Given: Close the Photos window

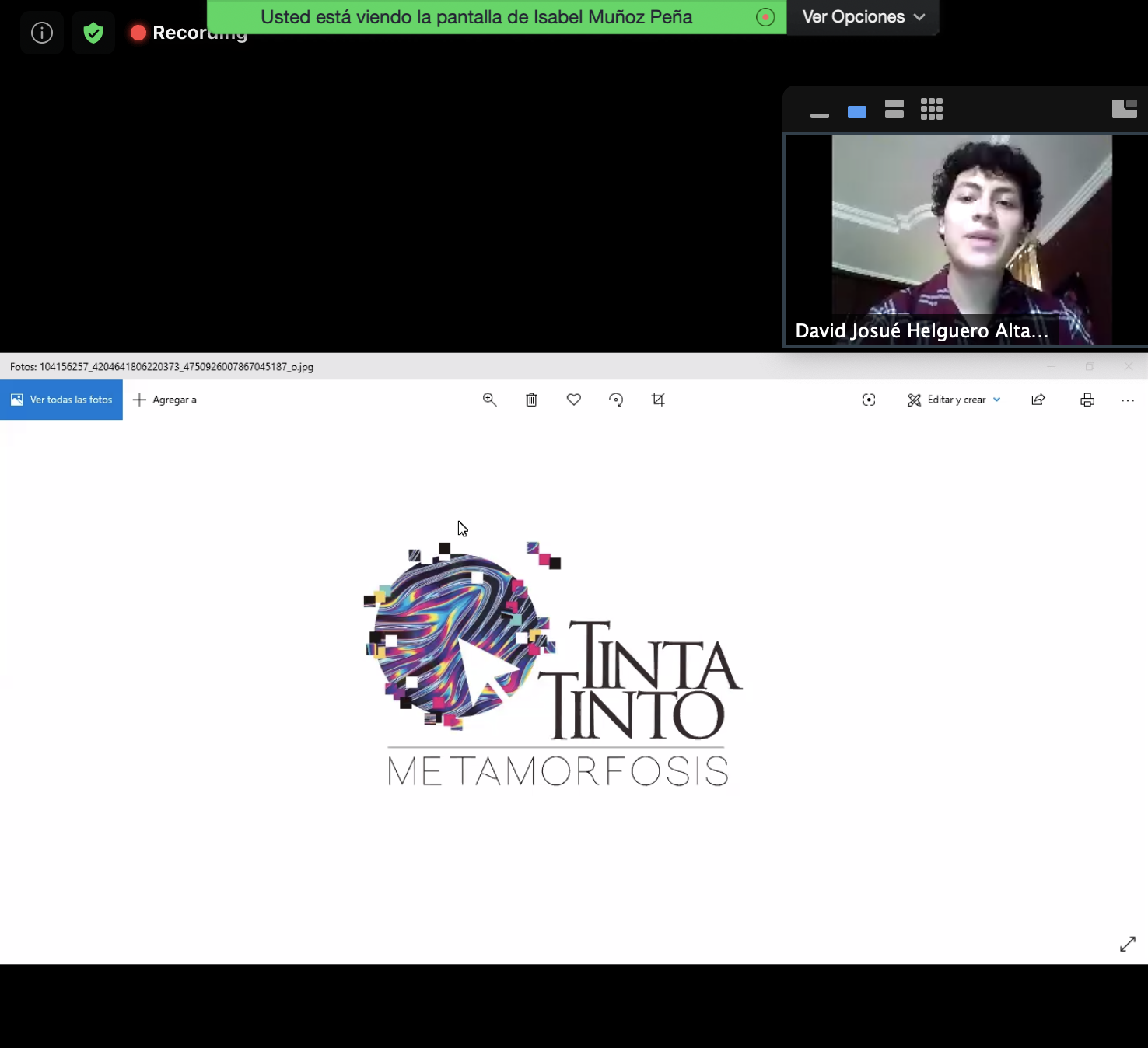Looking at the screenshot, I should click(1129, 366).
